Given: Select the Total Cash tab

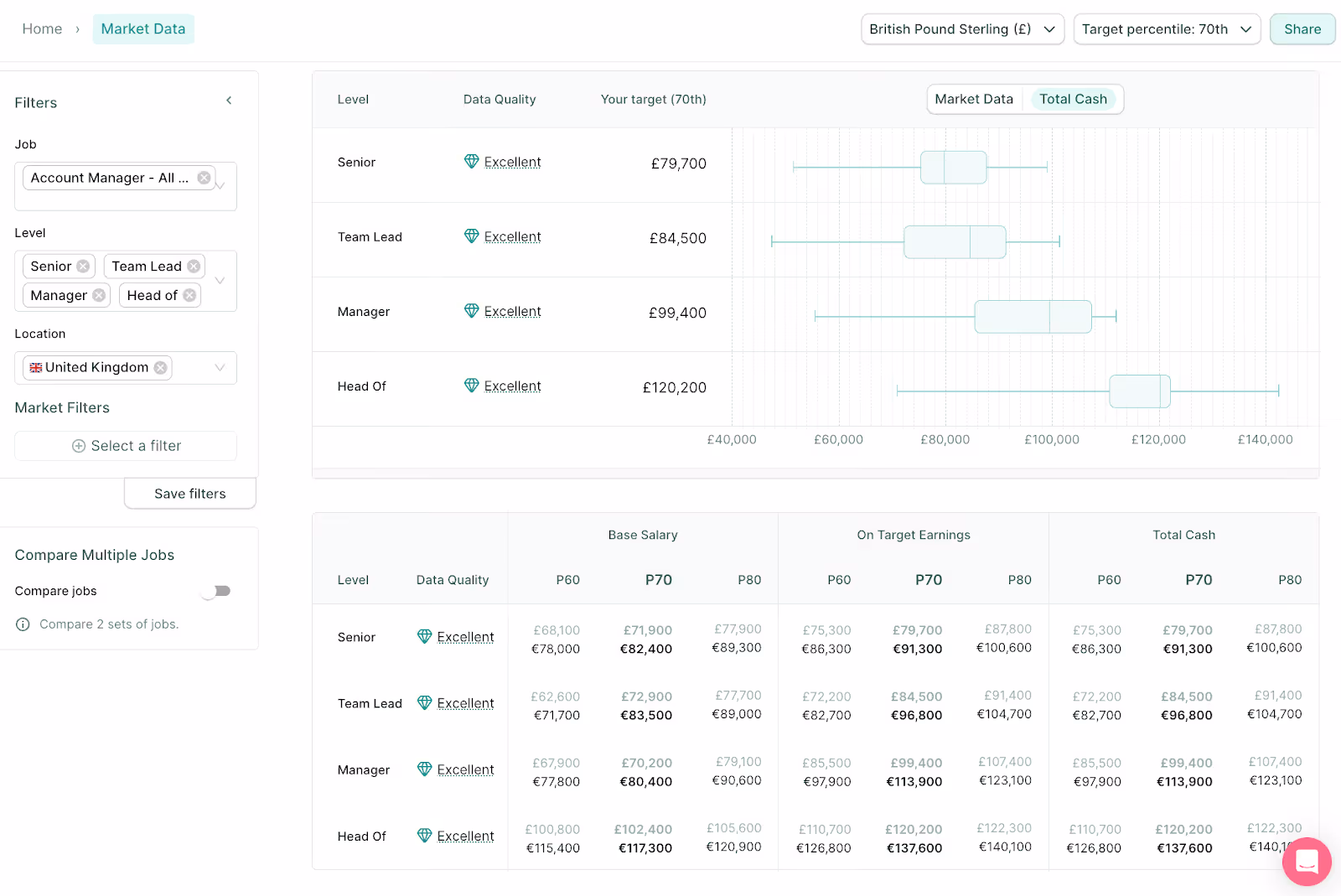Looking at the screenshot, I should pos(1074,99).
